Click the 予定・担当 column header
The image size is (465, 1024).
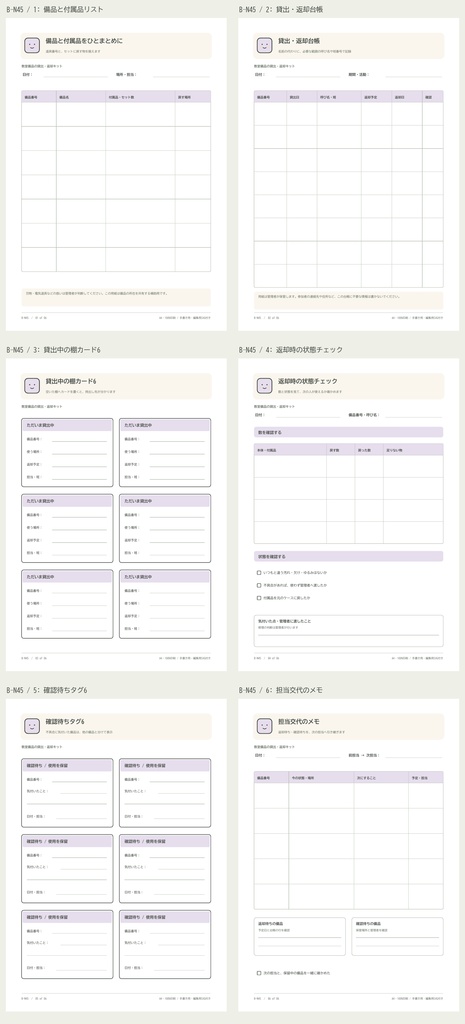pyautogui.click(x=426, y=778)
